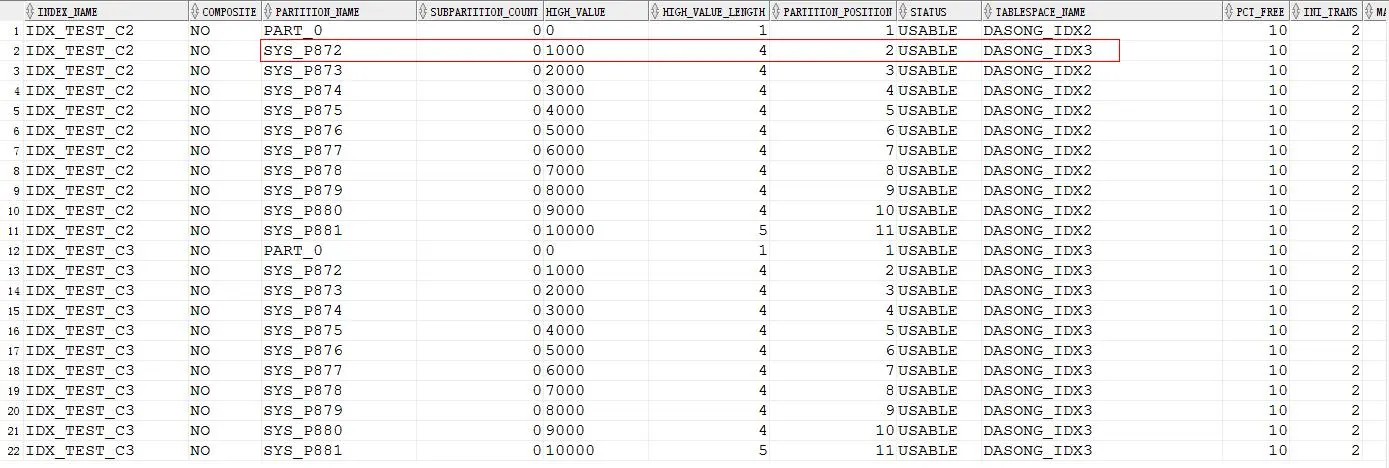Click INI_TRANS 2 cell in row 19
Screen dimensions: 1389x468
(x=1326, y=391)
